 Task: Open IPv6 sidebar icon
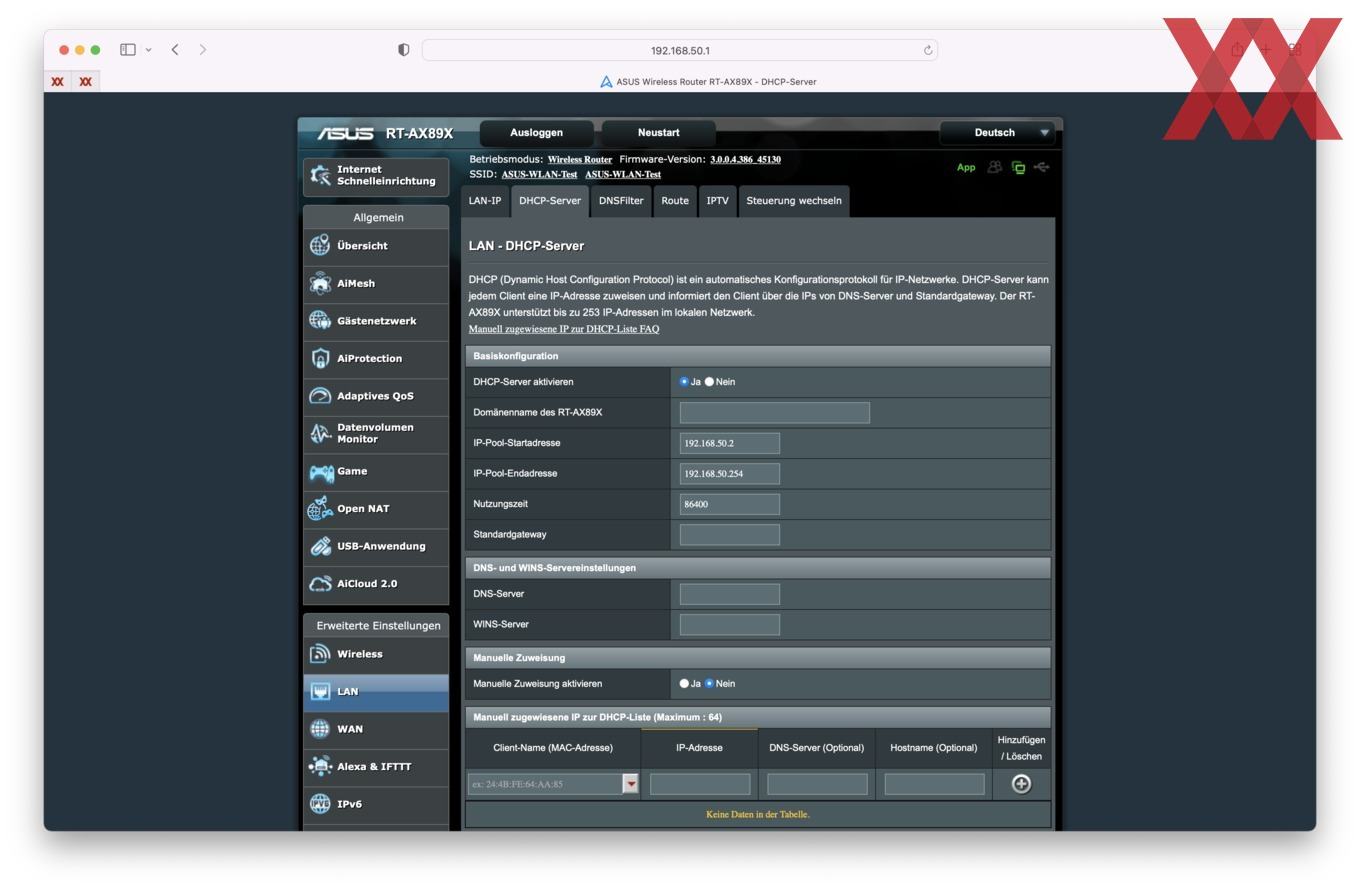320,804
